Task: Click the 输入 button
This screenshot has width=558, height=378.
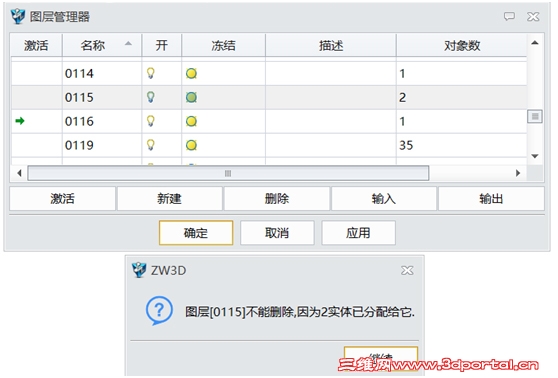Action: click(384, 199)
